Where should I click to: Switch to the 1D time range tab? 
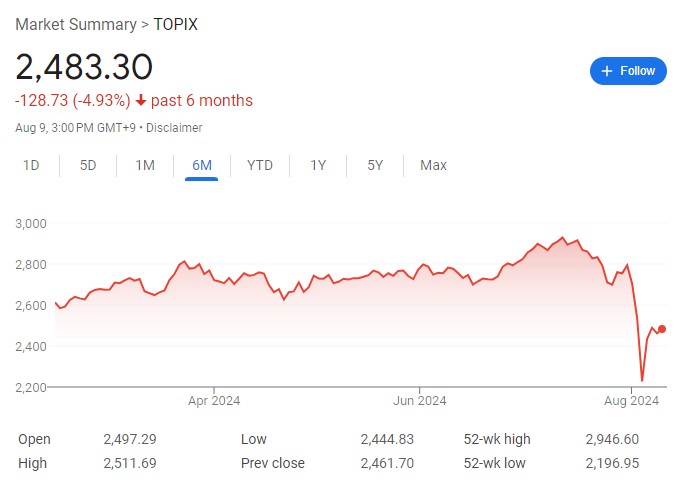coord(31,165)
